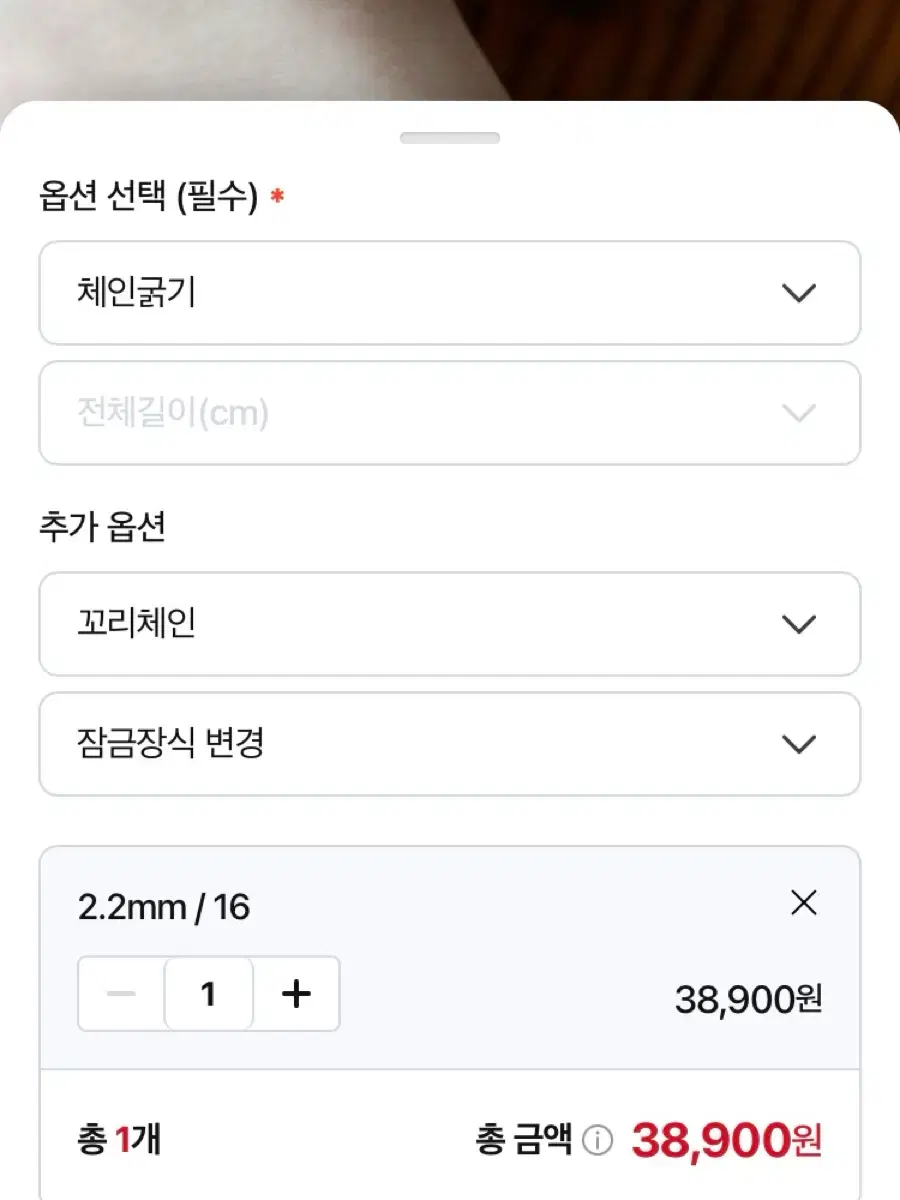This screenshot has height=1200, width=900.
Task: Tap the product photo behind the sheet
Action: tap(450, 50)
